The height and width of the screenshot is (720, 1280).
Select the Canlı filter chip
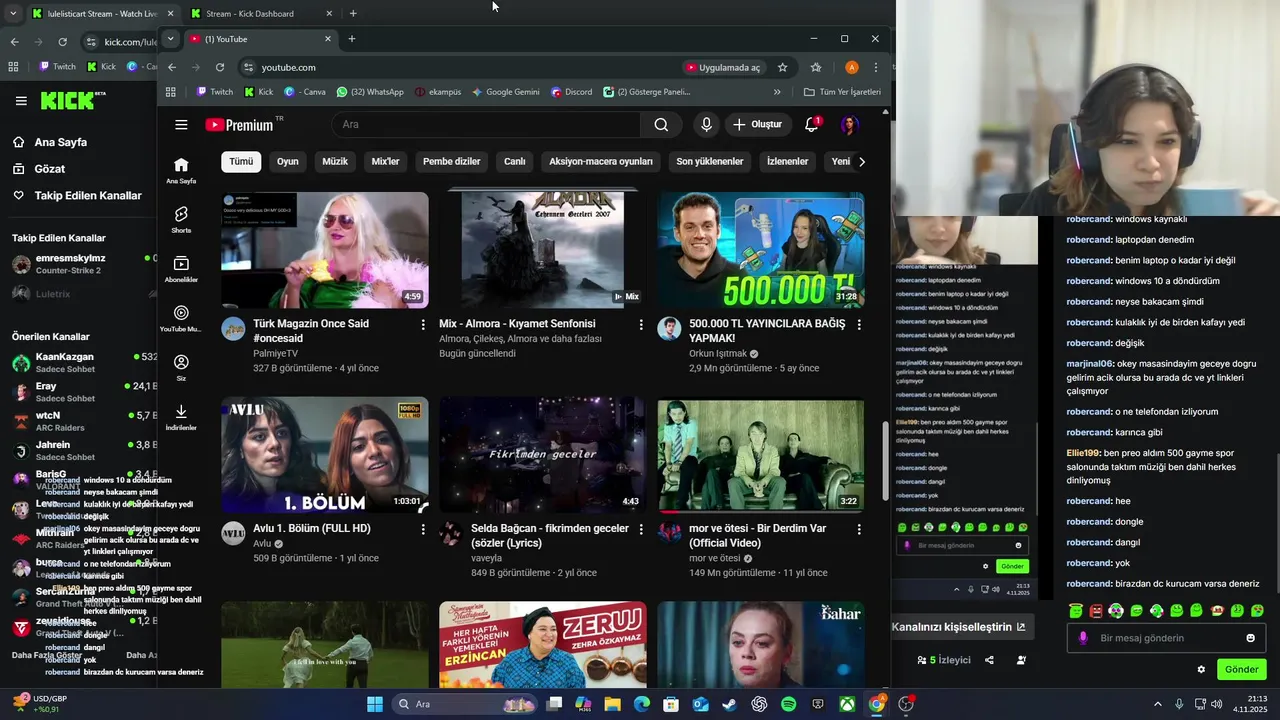tap(515, 161)
